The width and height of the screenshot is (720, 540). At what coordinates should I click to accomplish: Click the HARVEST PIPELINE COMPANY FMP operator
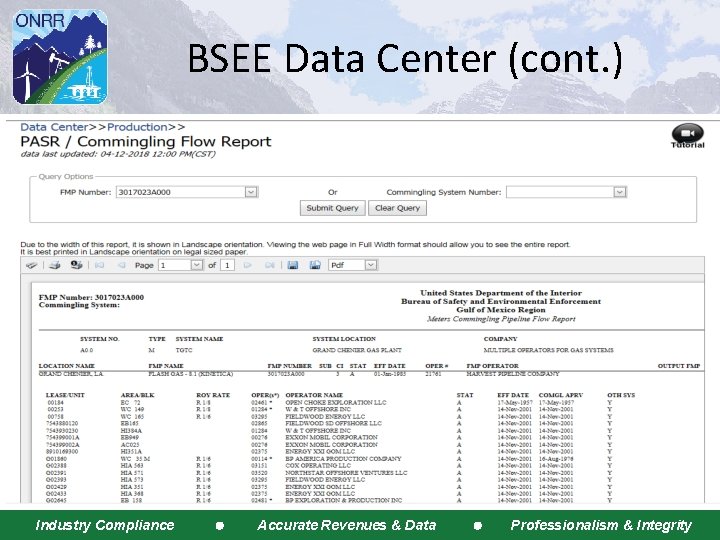513,374
